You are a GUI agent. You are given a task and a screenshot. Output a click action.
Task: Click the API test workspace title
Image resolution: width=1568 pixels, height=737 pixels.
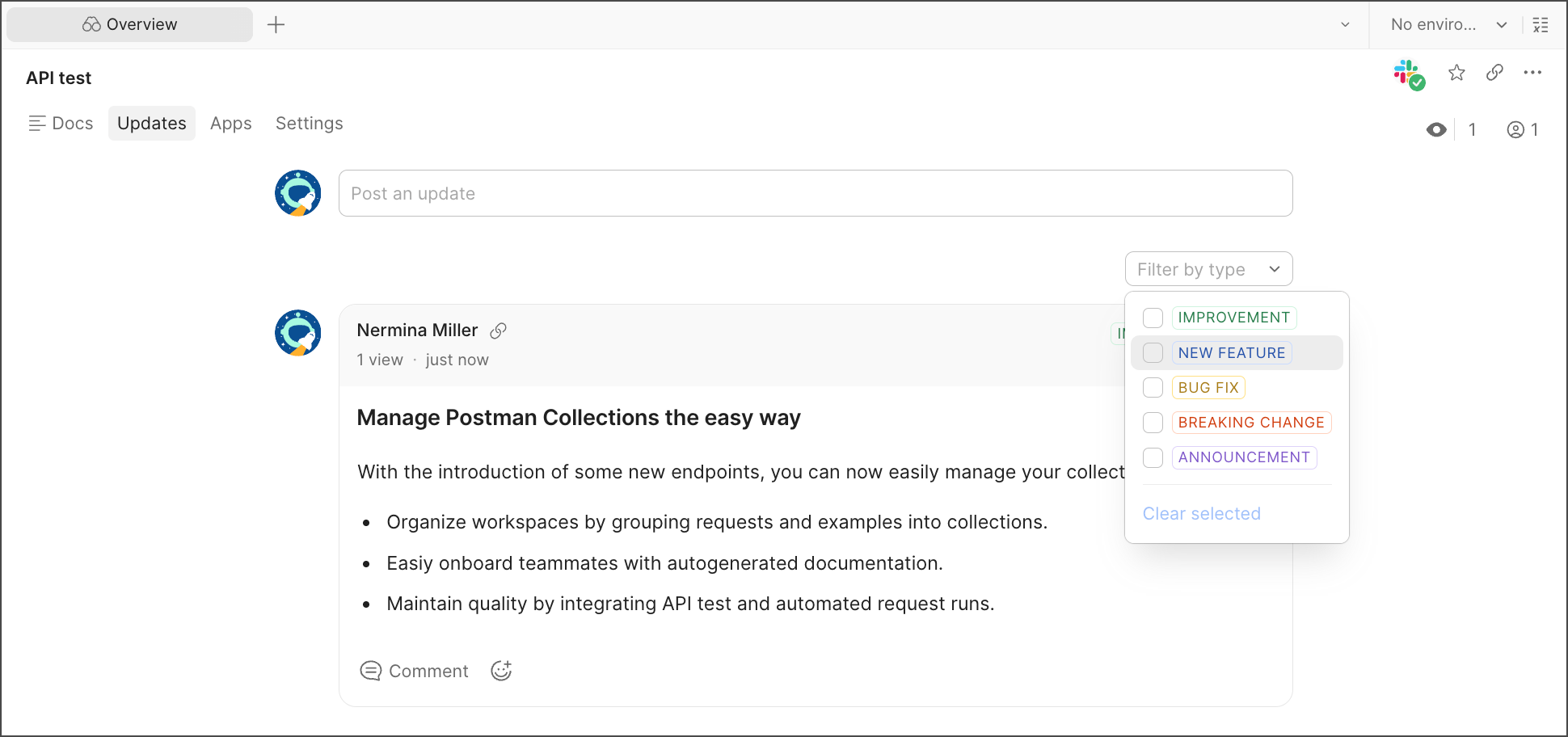point(59,78)
